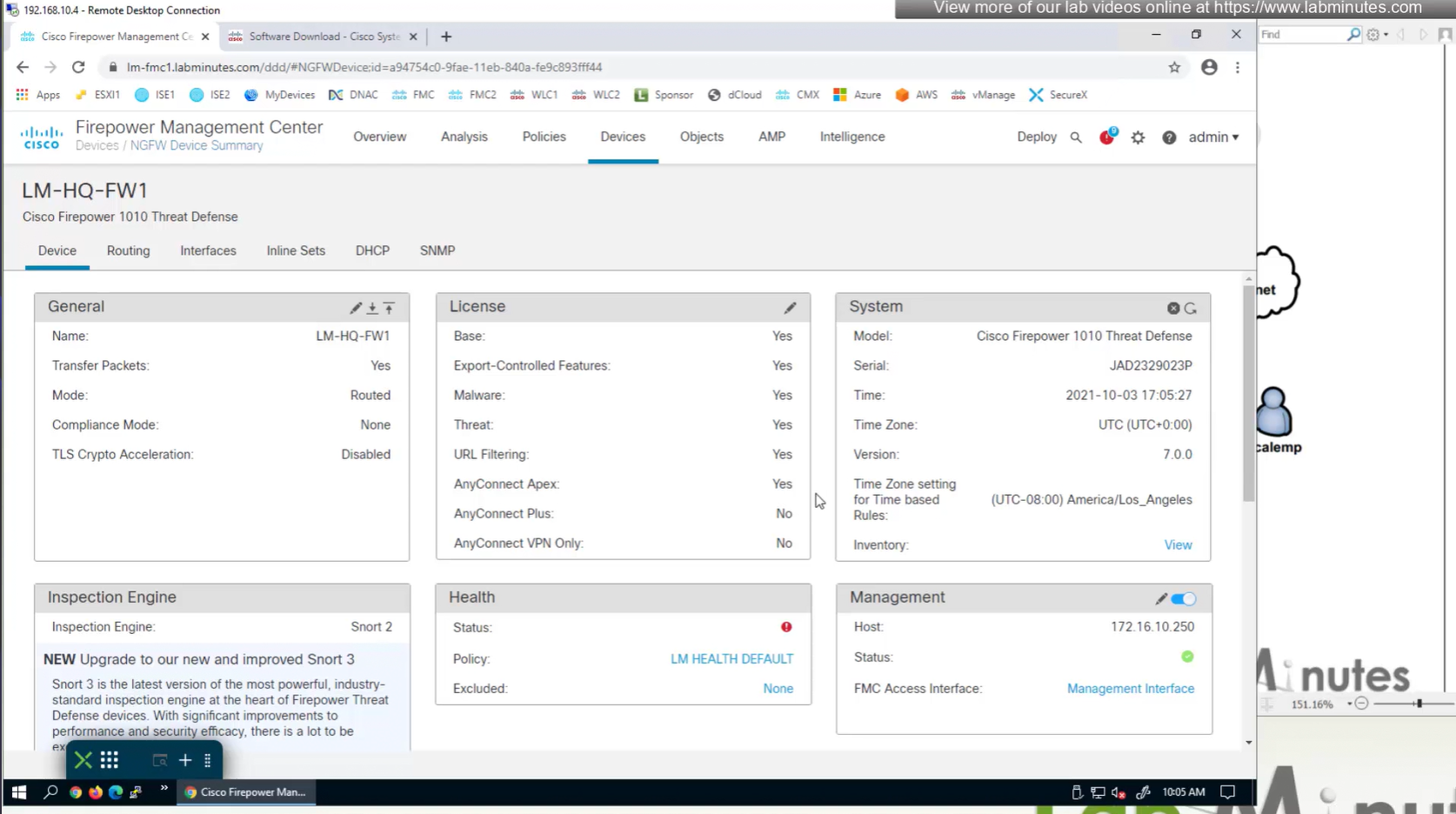Viewport: 1456px width, 814px height.
Task: Switch to the Interfaces tab
Action: point(208,250)
